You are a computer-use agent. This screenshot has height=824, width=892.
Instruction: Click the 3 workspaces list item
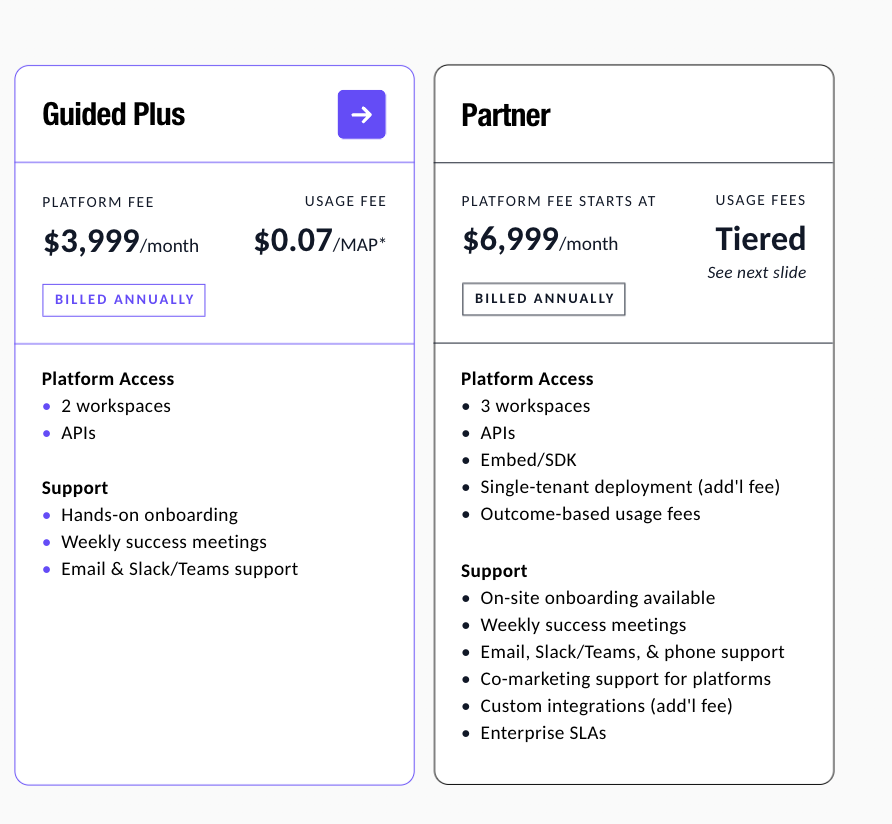point(535,406)
